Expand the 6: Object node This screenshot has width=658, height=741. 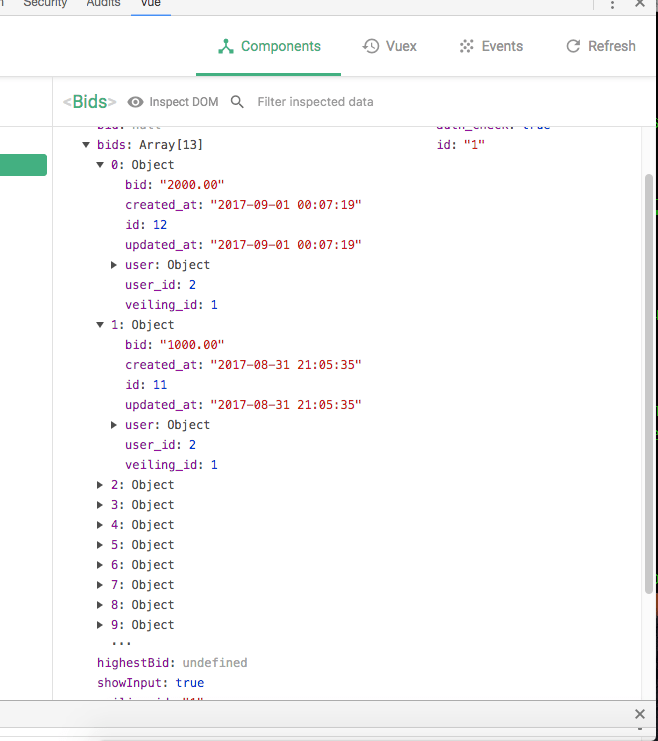point(100,565)
